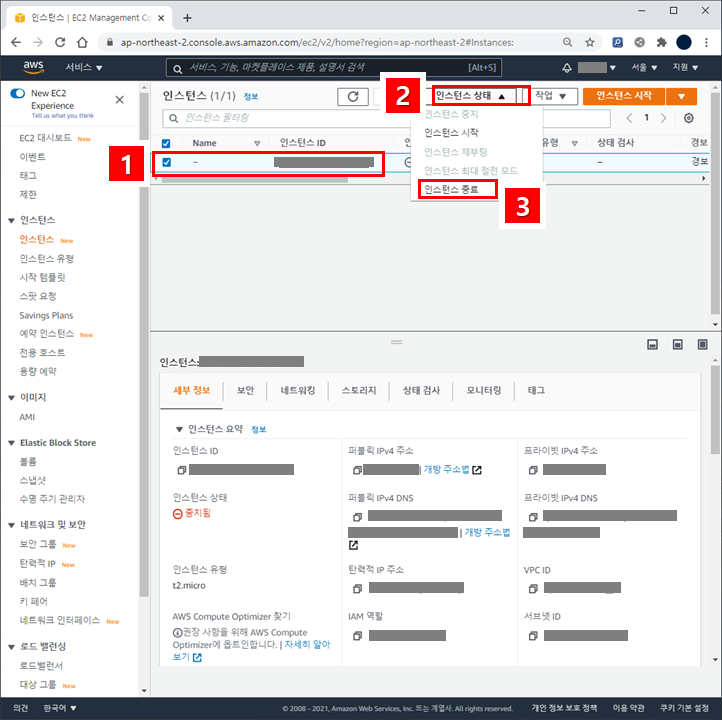Open 스냅샷 in sidebar
722x720 pixels.
33,481
